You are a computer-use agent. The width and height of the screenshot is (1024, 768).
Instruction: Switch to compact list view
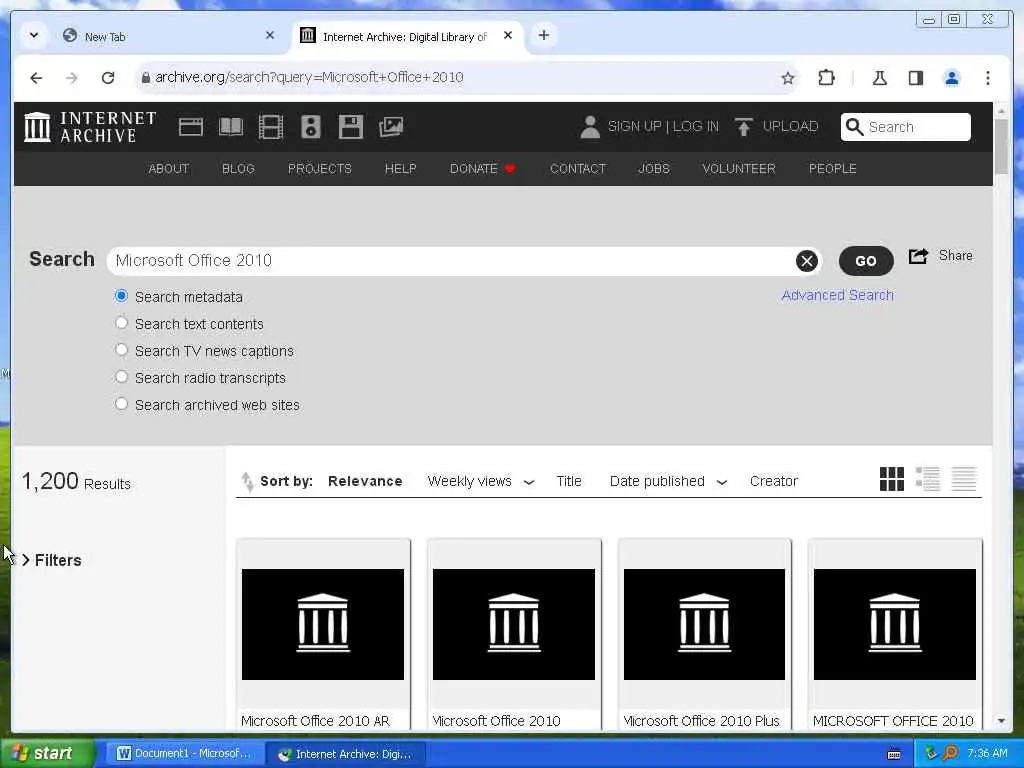(963, 479)
